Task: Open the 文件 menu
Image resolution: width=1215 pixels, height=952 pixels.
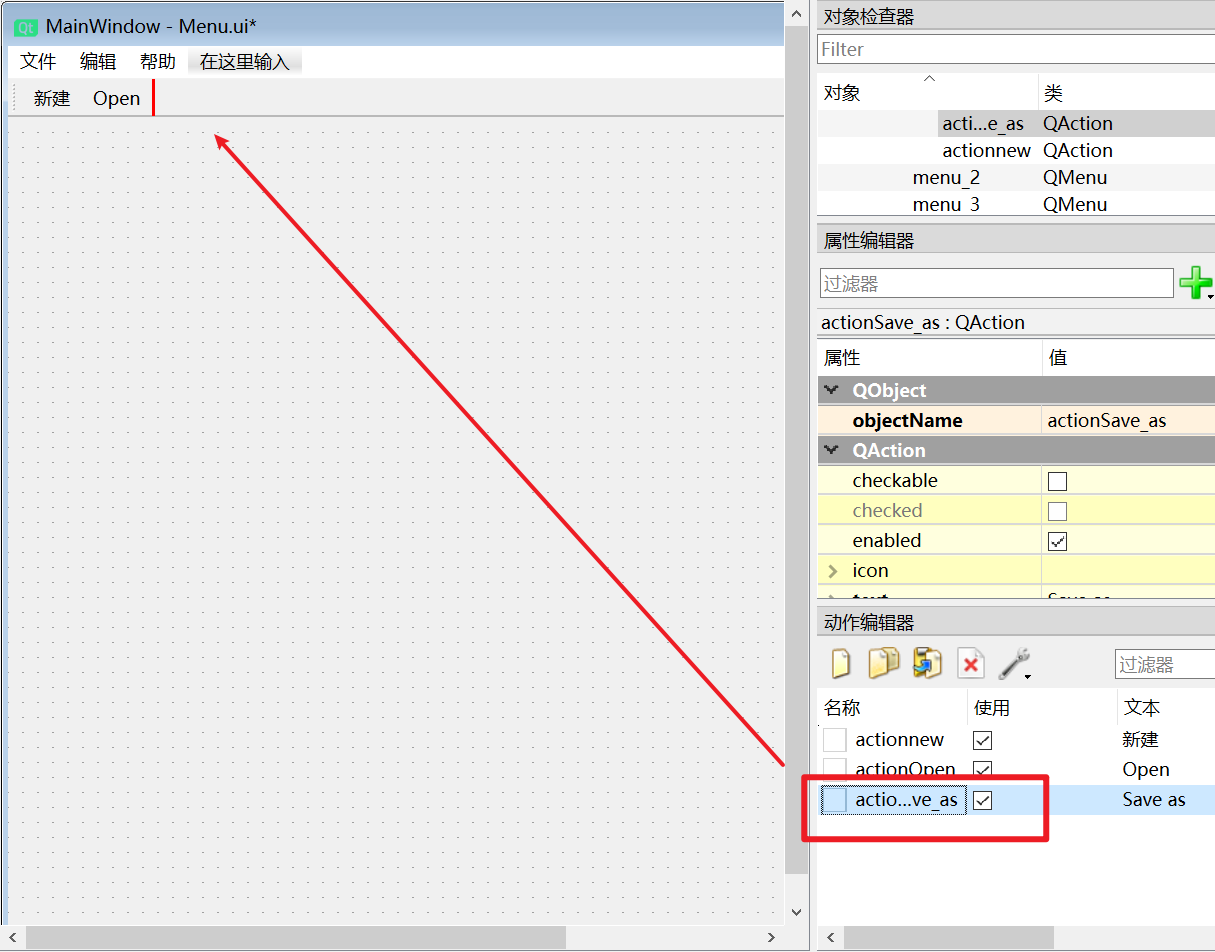Action: click(x=38, y=62)
